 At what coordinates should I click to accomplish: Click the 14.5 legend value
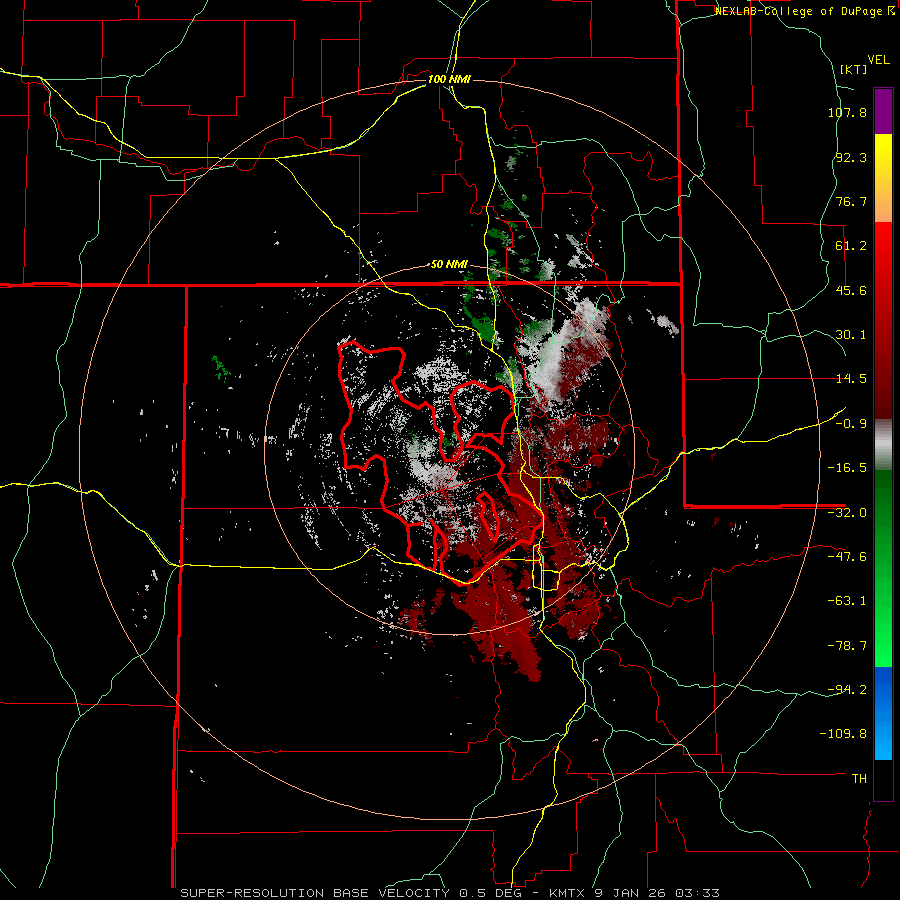pos(851,379)
